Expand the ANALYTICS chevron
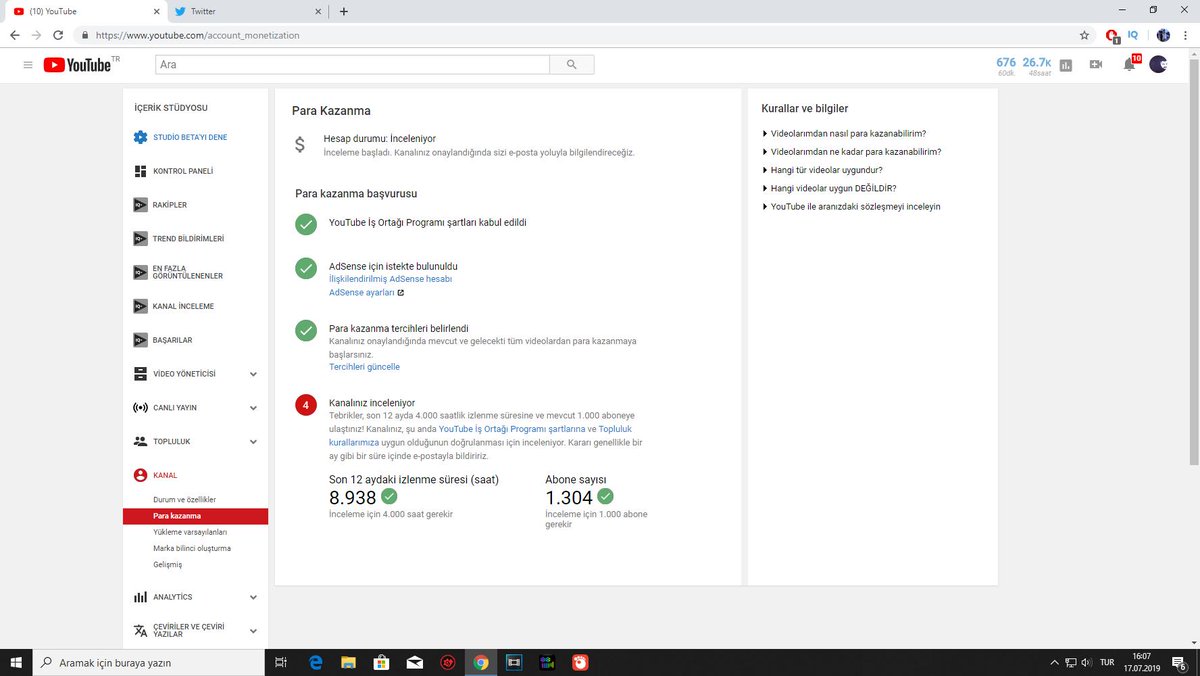The height and width of the screenshot is (676, 1200). coord(253,597)
